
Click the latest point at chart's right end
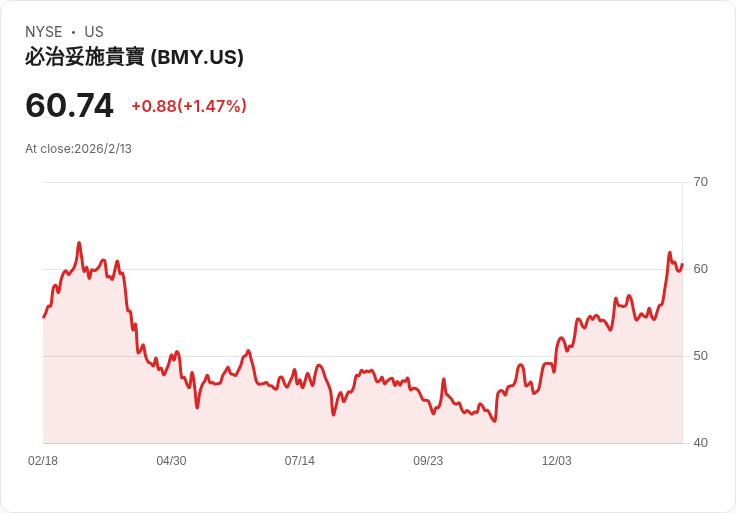point(682,264)
